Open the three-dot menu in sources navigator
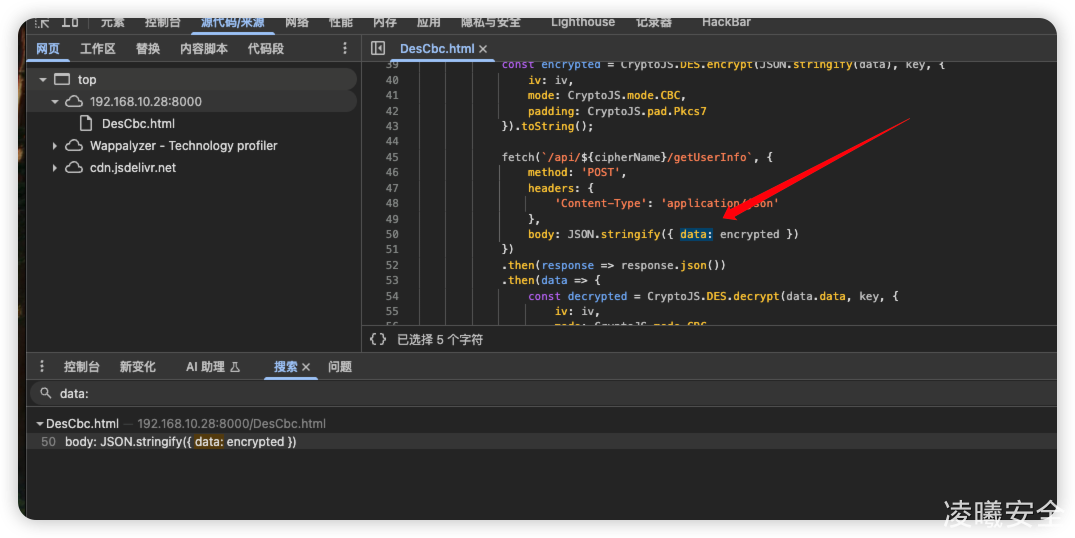This screenshot has width=1075, height=538. coord(345,48)
